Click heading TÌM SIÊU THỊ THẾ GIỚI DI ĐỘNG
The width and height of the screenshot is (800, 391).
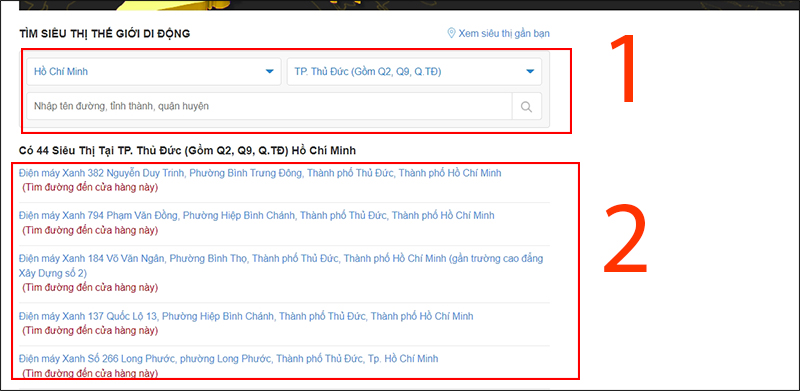(105, 34)
